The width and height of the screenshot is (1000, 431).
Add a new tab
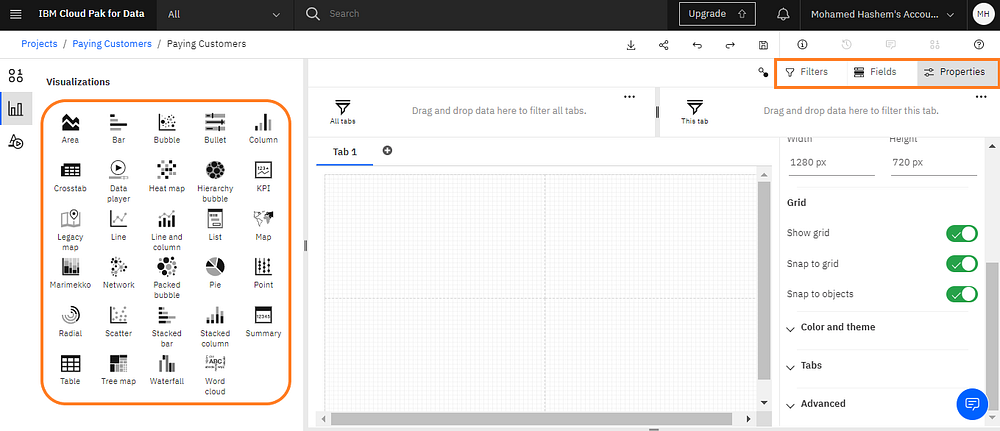pyautogui.click(x=387, y=151)
